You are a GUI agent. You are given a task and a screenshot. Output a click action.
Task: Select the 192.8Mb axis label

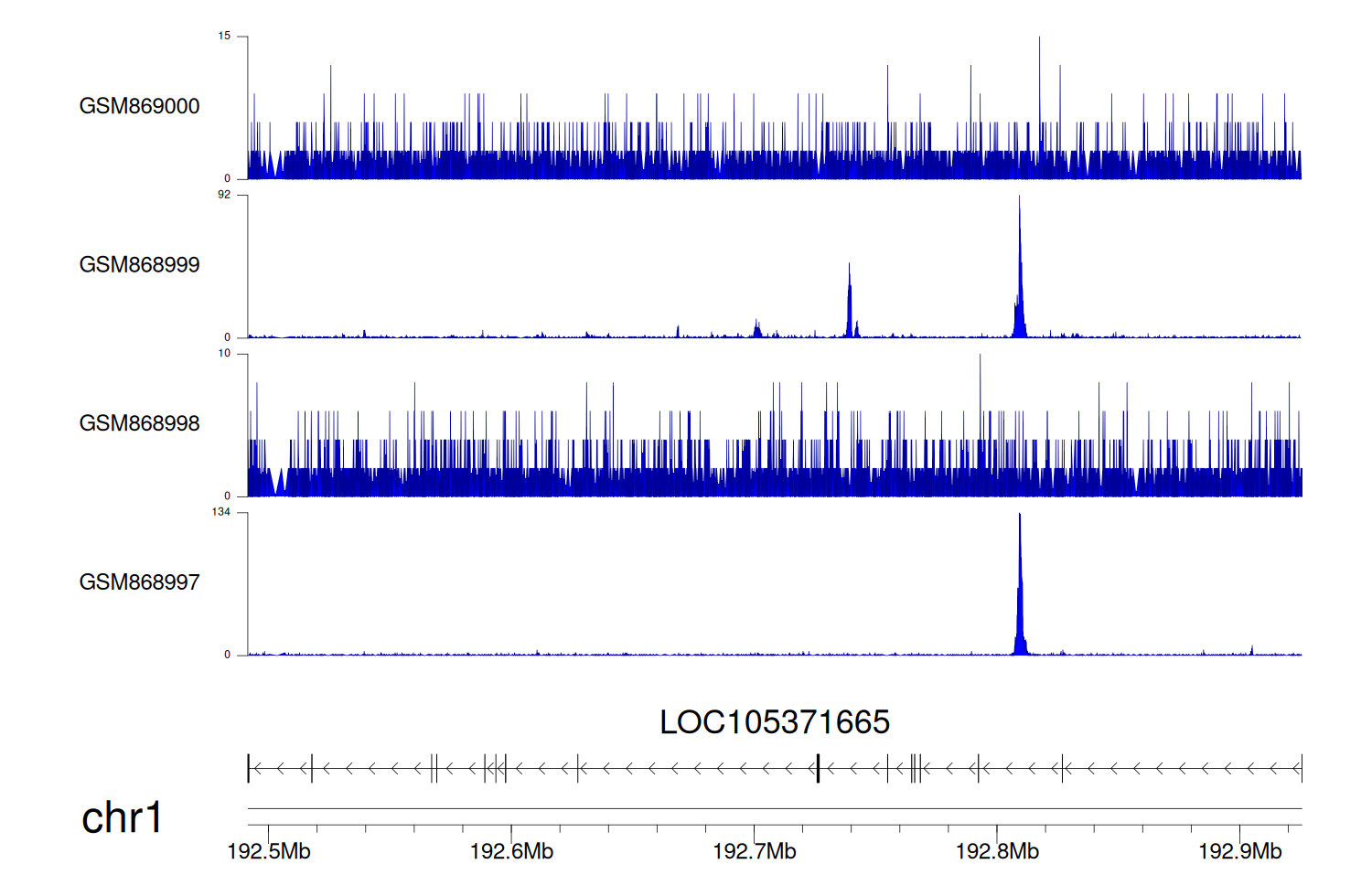pos(997,852)
